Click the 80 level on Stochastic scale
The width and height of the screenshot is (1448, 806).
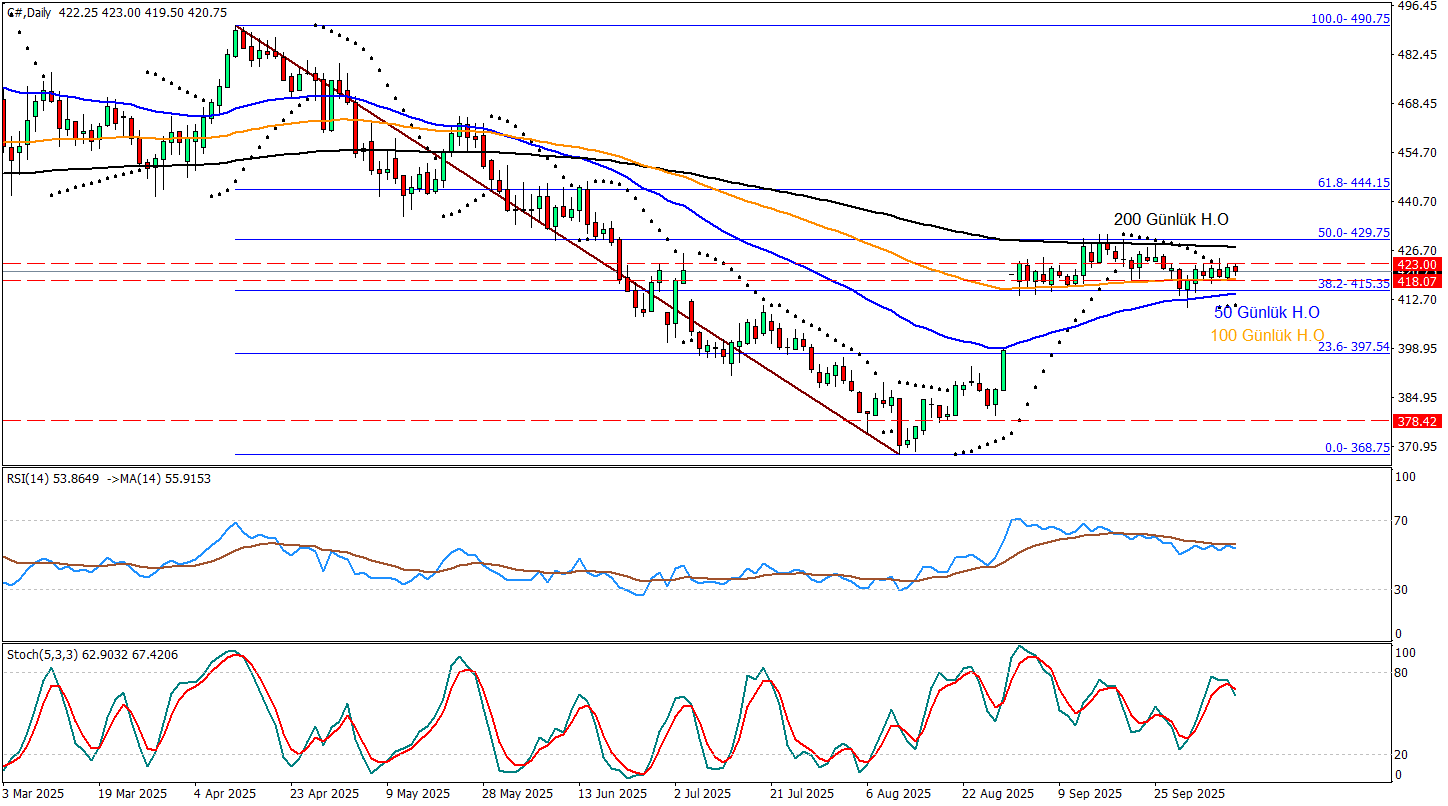[1408, 673]
